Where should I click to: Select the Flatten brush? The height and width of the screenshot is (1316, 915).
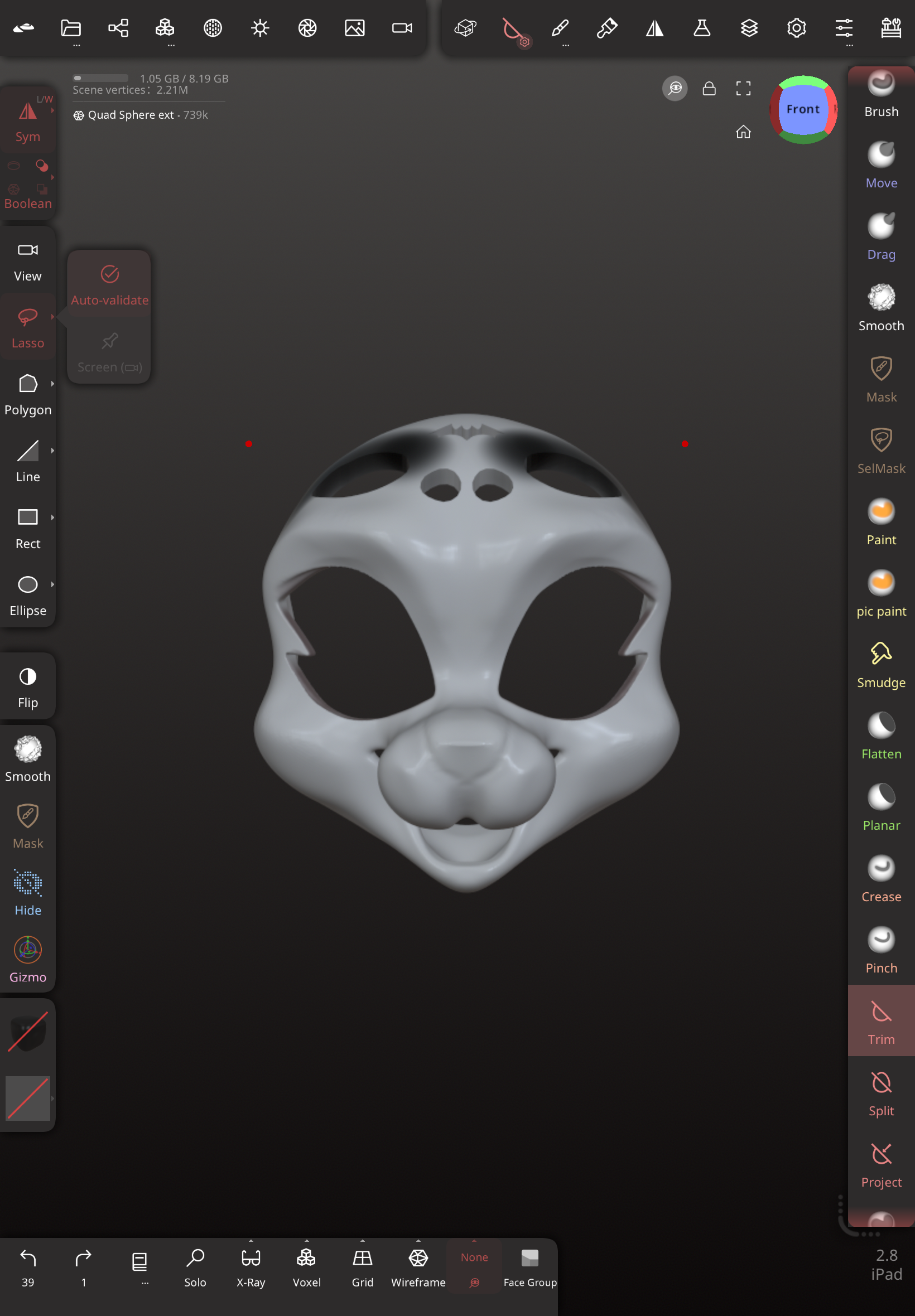tap(880, 736)
